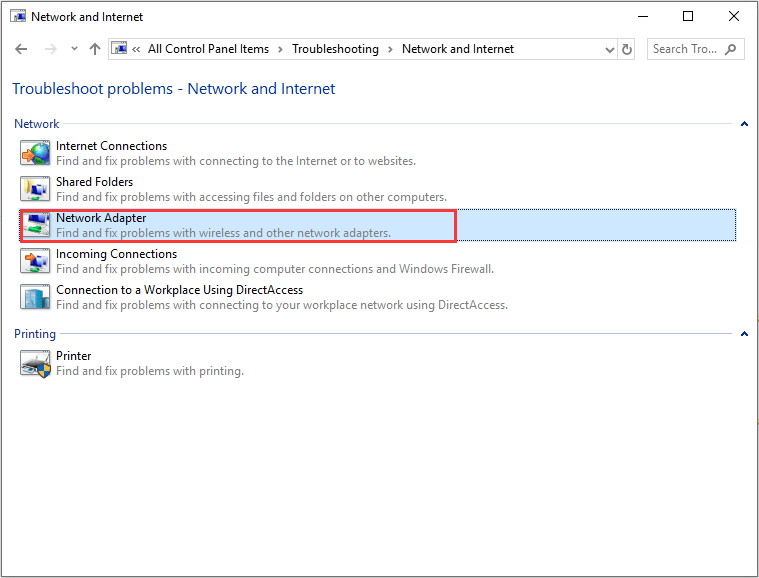Viewport: 759px width, 578px height.
Task: Click the Search Troubleshooting input field
Action: (x=684, y=49)
